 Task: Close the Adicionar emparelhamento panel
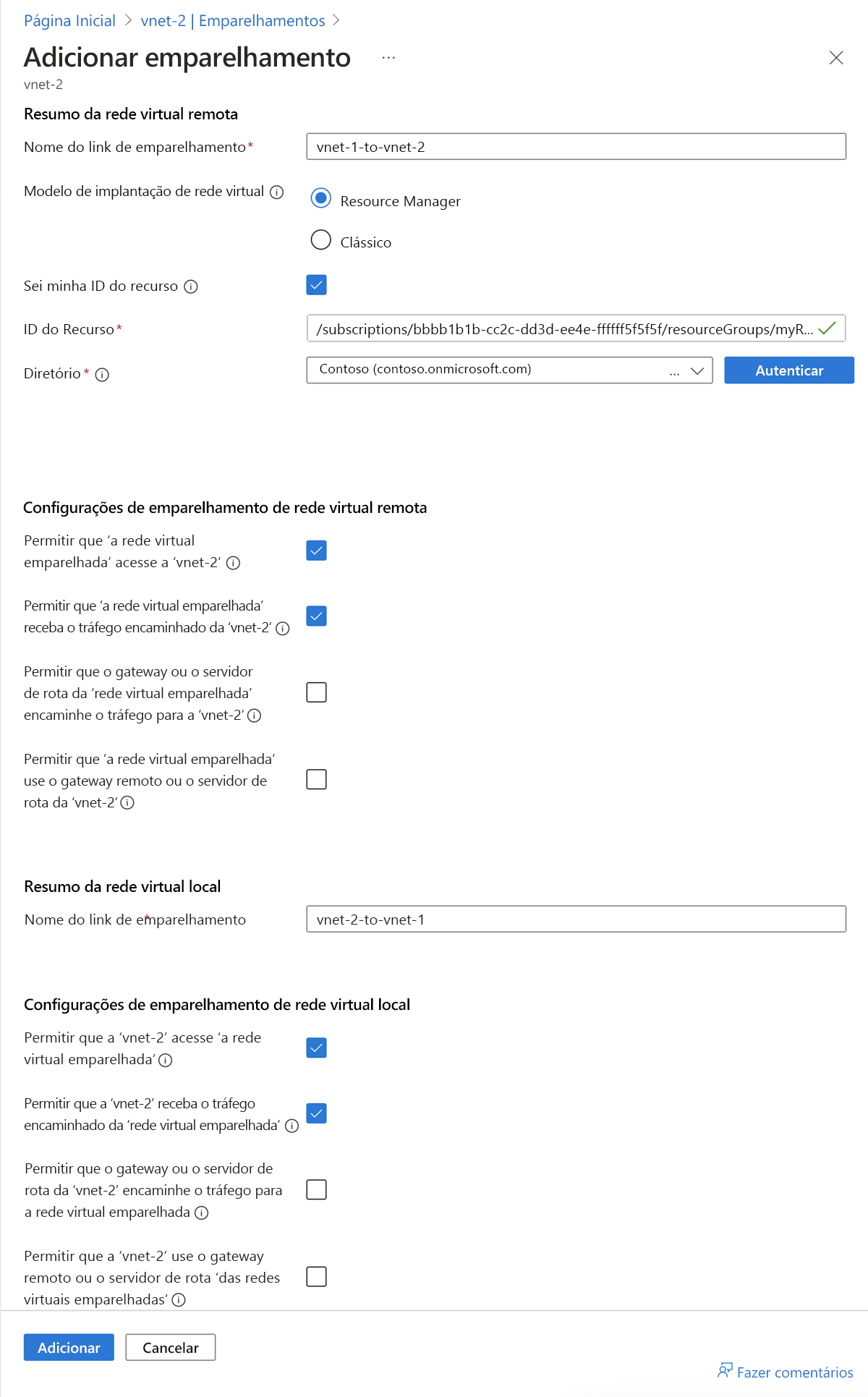point(836,58)
